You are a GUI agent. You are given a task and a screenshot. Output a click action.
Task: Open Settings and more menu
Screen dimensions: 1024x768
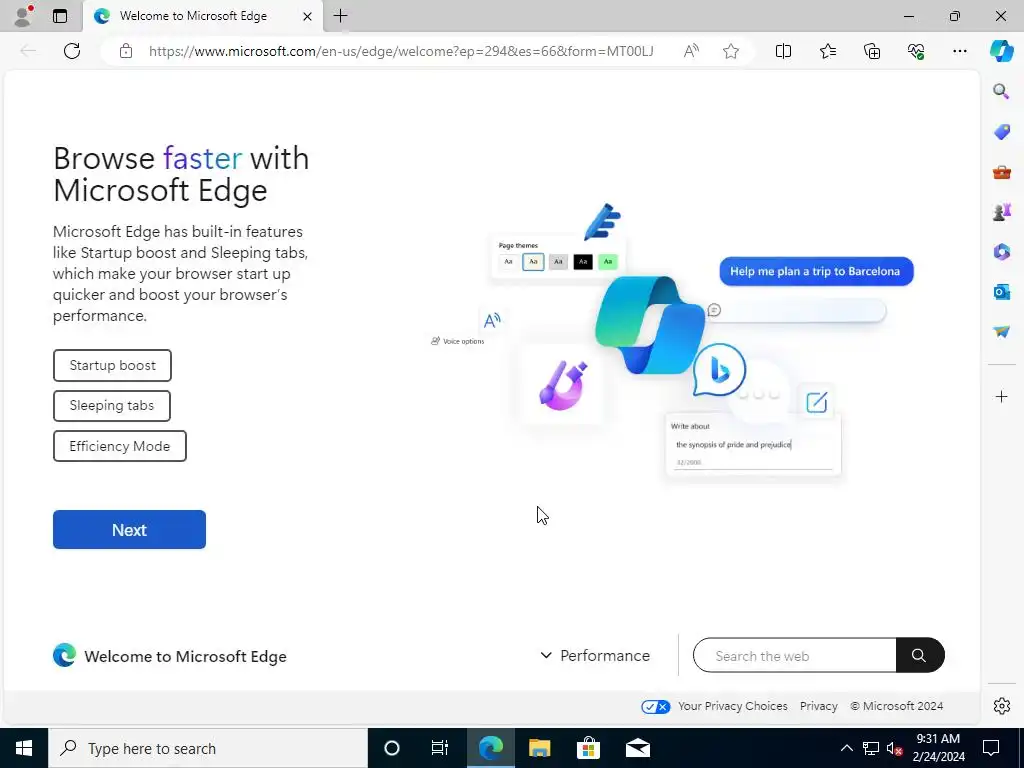point(959,51)
